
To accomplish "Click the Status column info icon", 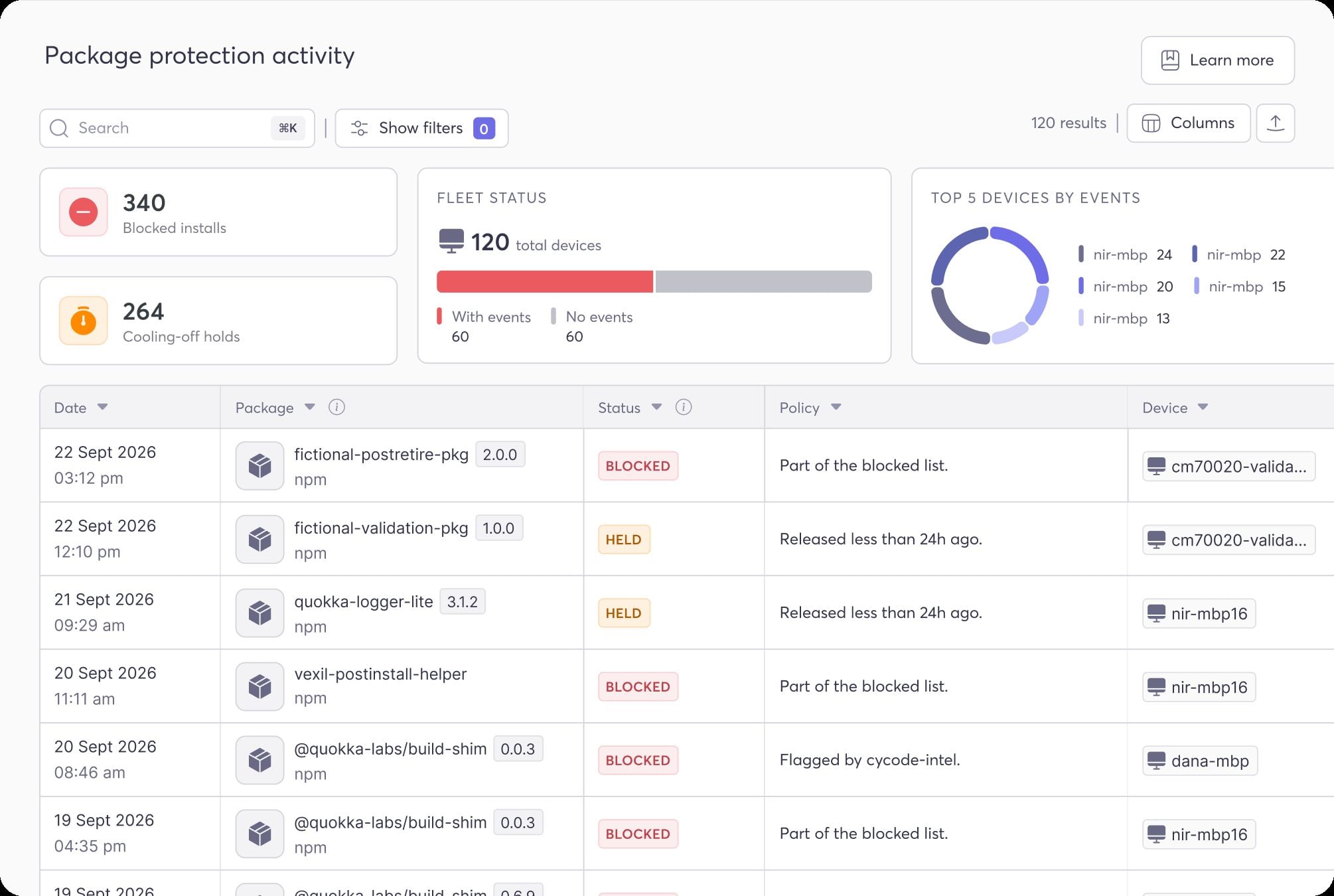I will pyautogui.click(x=683, y=407).
